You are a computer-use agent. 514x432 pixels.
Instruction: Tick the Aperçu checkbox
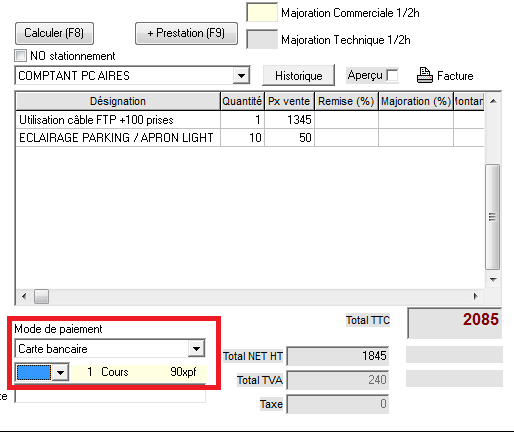pyautogui.click(x=392, y=75)
